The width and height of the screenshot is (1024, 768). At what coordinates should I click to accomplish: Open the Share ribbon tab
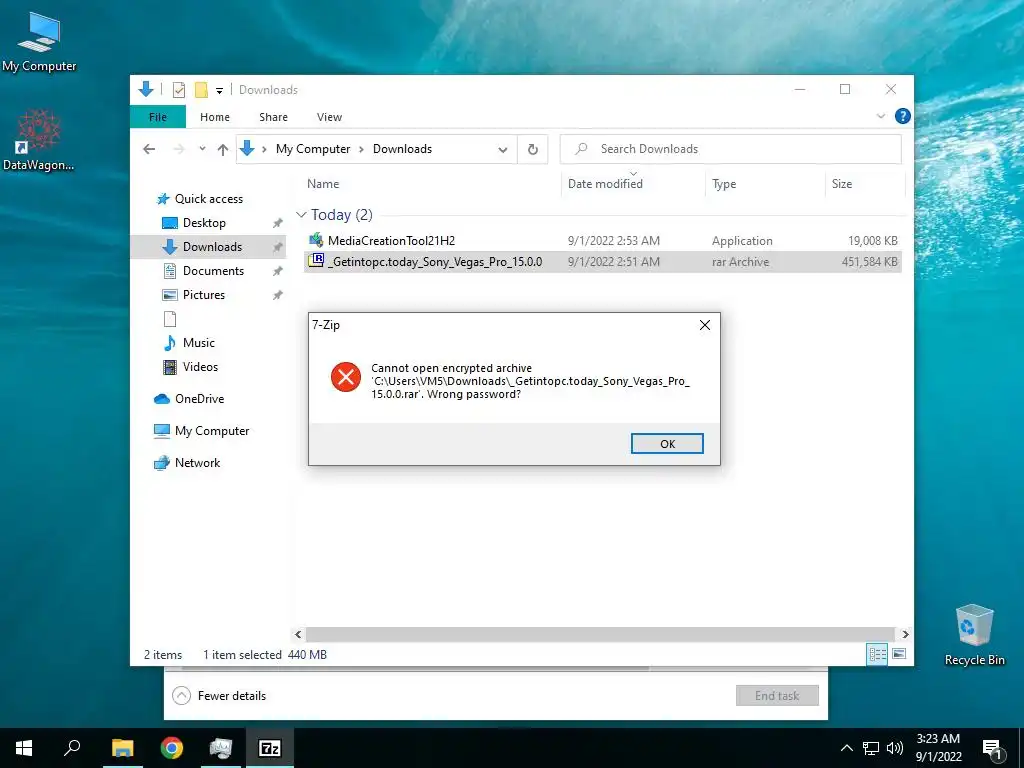point(273,117)
